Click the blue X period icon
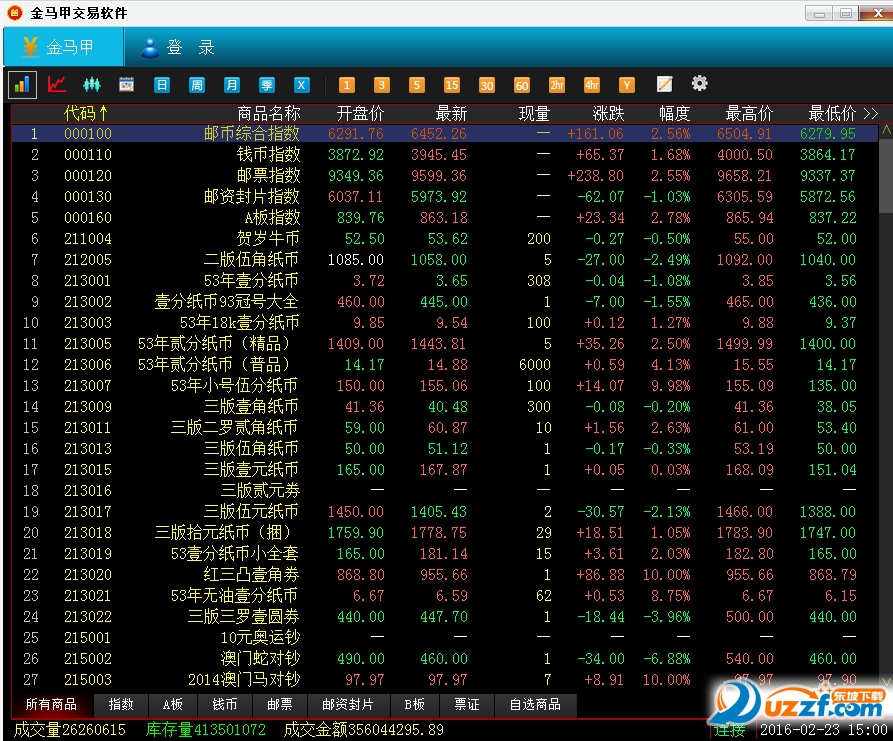The image size is (893, 741). (x=301, y=85)
